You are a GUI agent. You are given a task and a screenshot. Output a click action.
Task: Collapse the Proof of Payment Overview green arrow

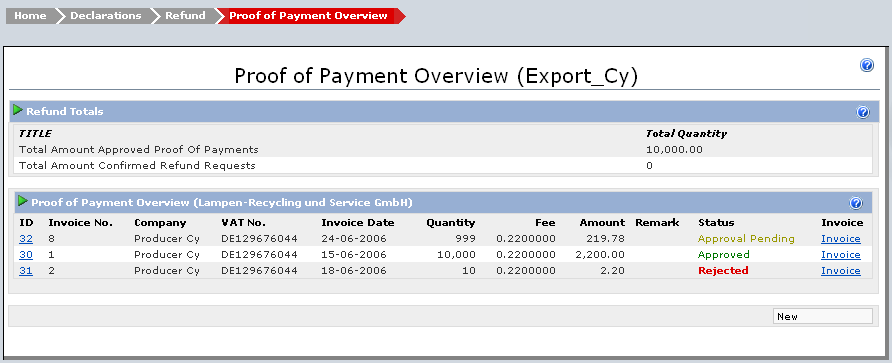[23, 201]
